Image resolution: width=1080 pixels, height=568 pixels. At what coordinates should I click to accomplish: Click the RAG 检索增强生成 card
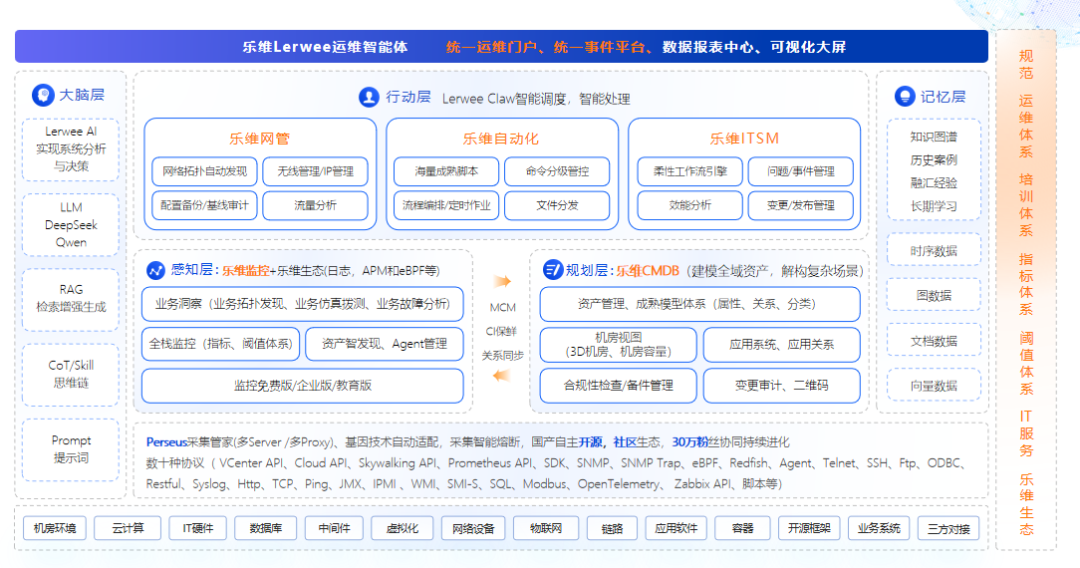pyautogui.click(x=71, y=299)
